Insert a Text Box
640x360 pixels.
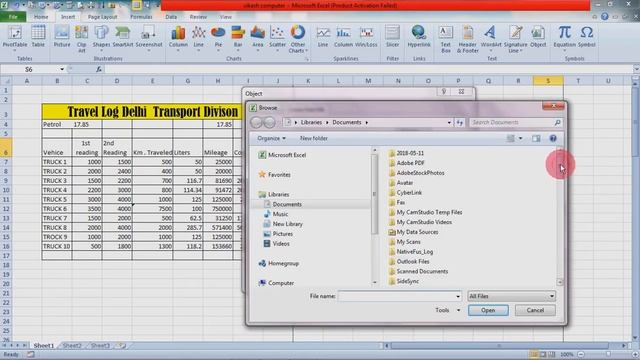click(x=446, y=39)
